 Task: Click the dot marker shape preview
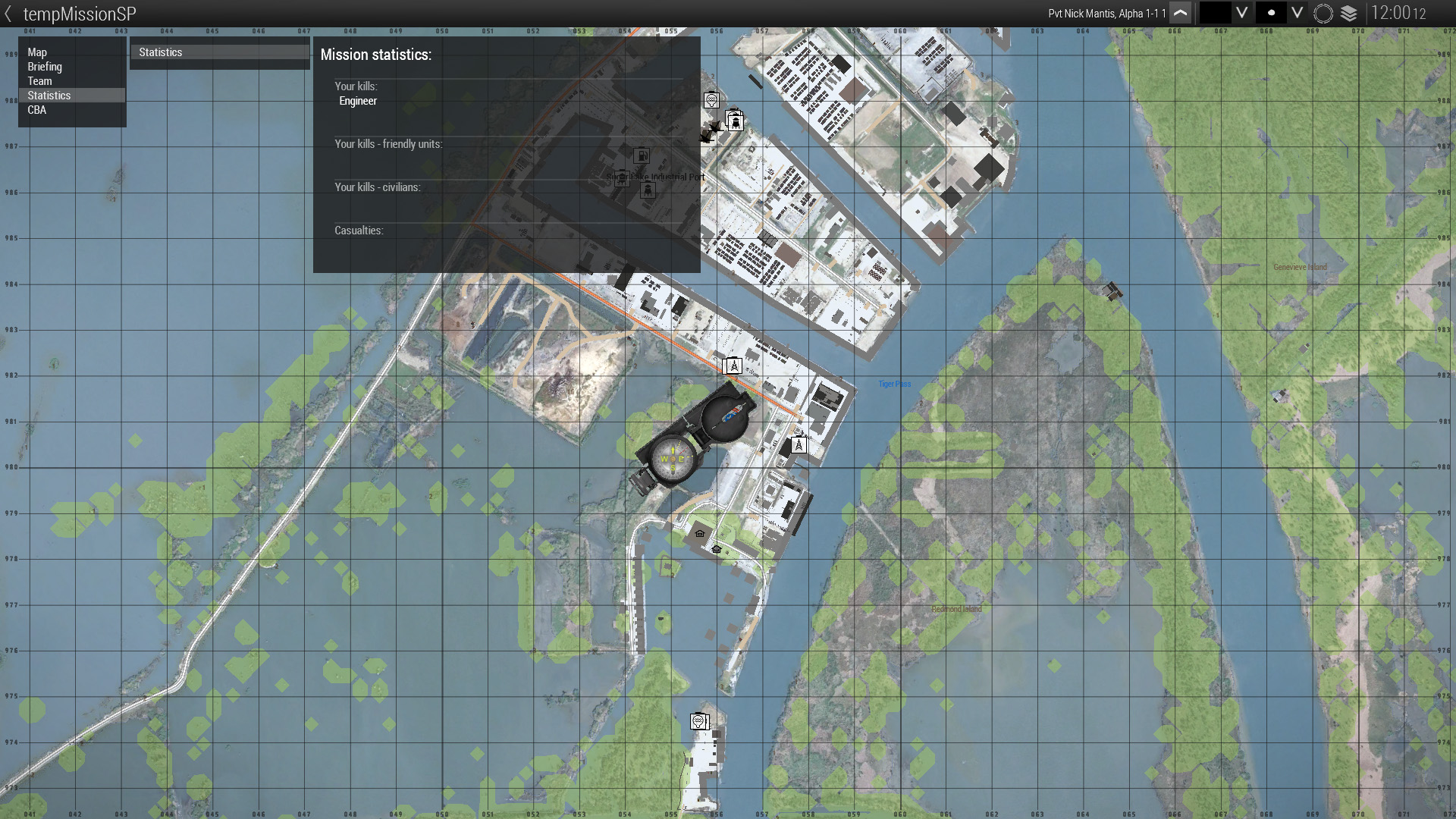[x=1271, y=13]
